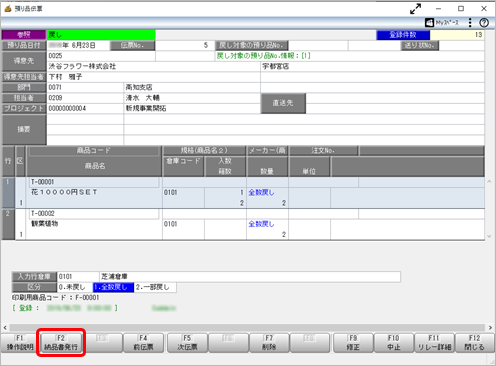
Task: Delete slip using F7 削除
Action: tap(269, 343)
